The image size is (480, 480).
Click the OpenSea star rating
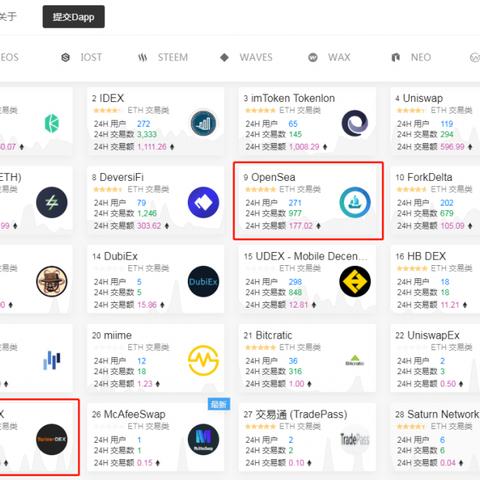260,189
